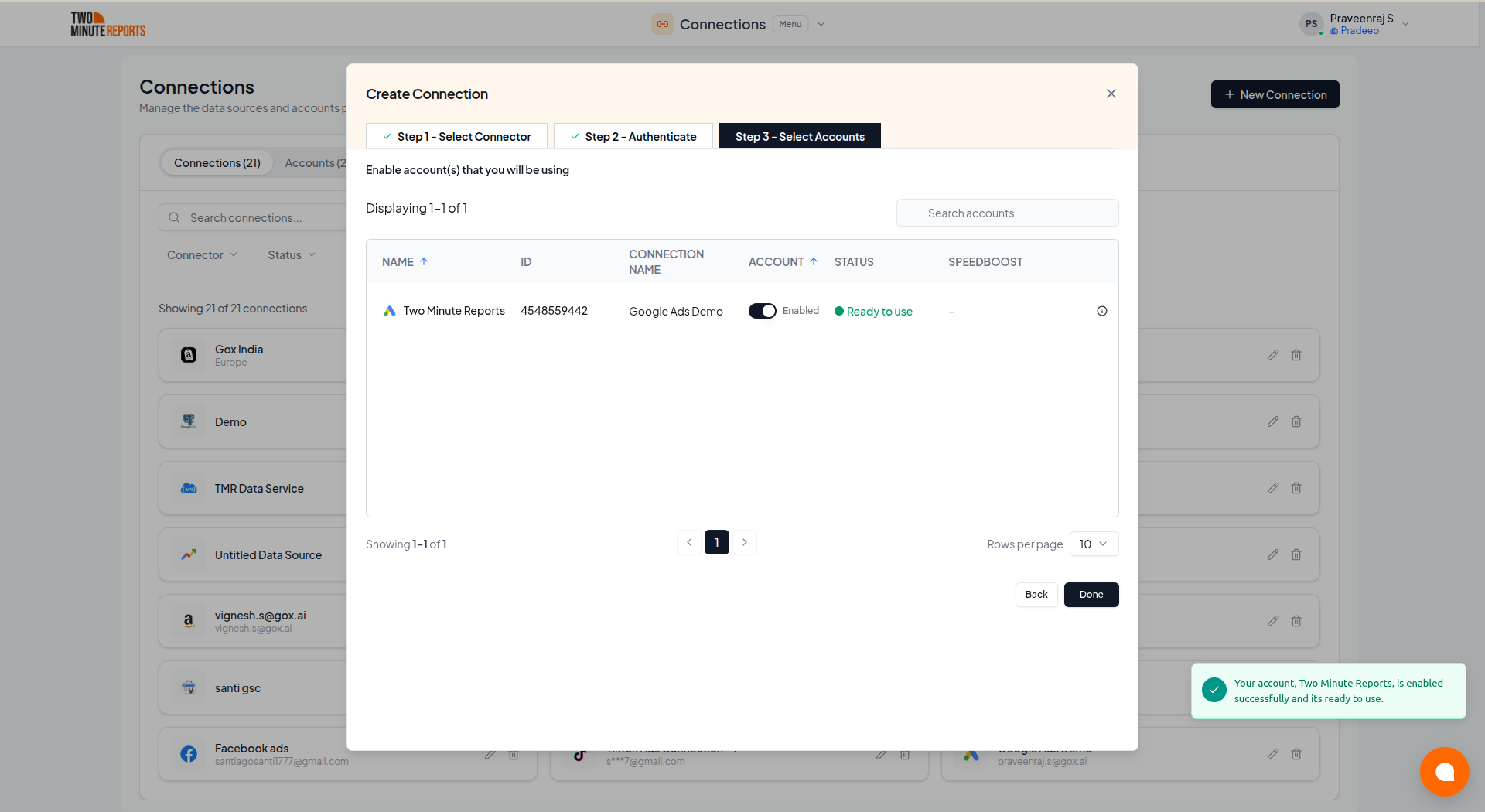Click trash icon for TMR Data Service
This screenshot has height=812, width=1485.
pyautogui.click(x=1296, y=488)
